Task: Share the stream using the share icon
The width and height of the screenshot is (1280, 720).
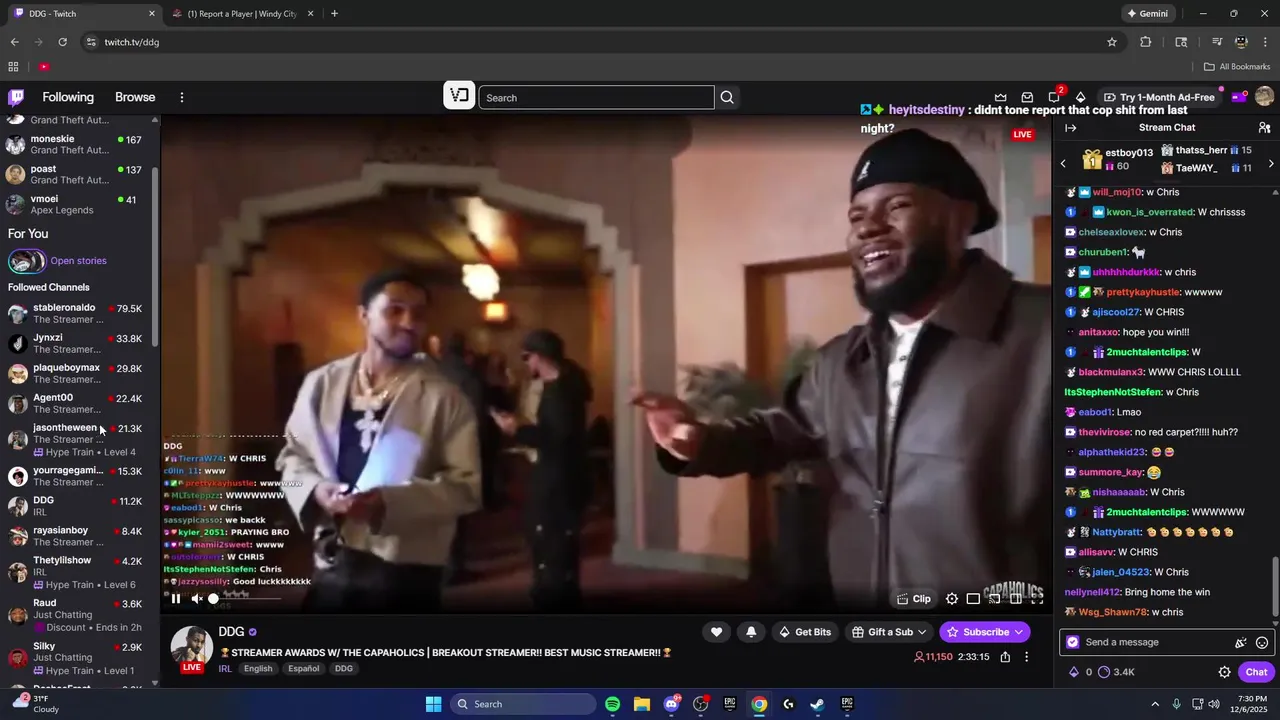Action: tap(1005, 657)
